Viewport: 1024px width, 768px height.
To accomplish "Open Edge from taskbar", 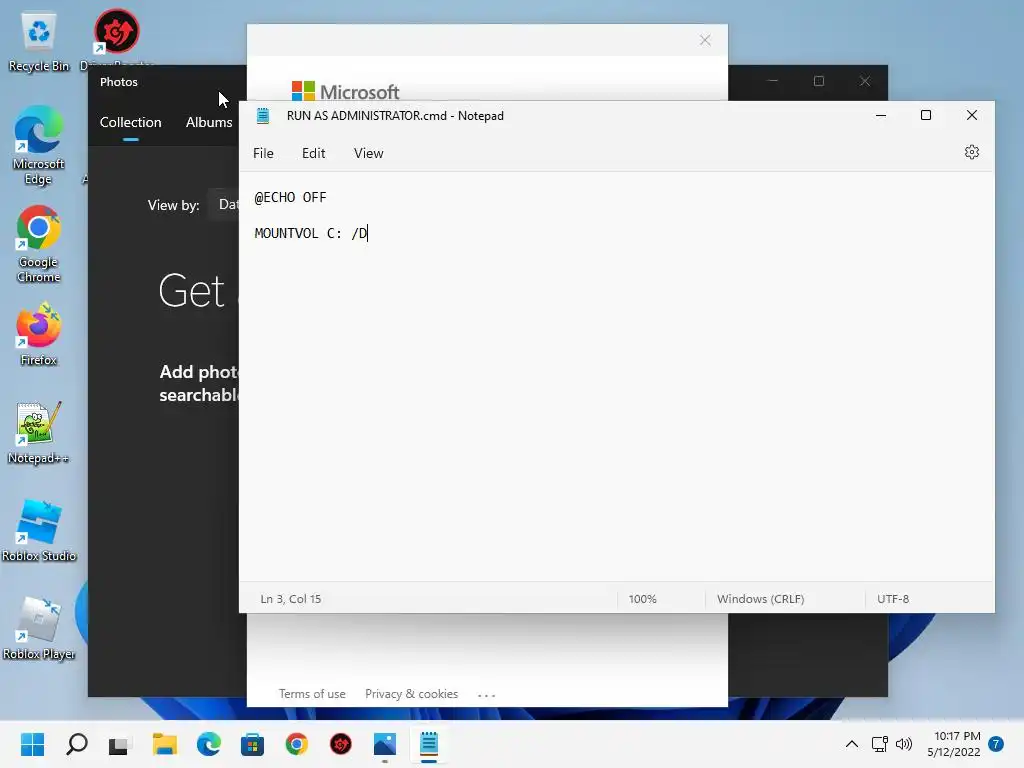I will coord(208,744).
